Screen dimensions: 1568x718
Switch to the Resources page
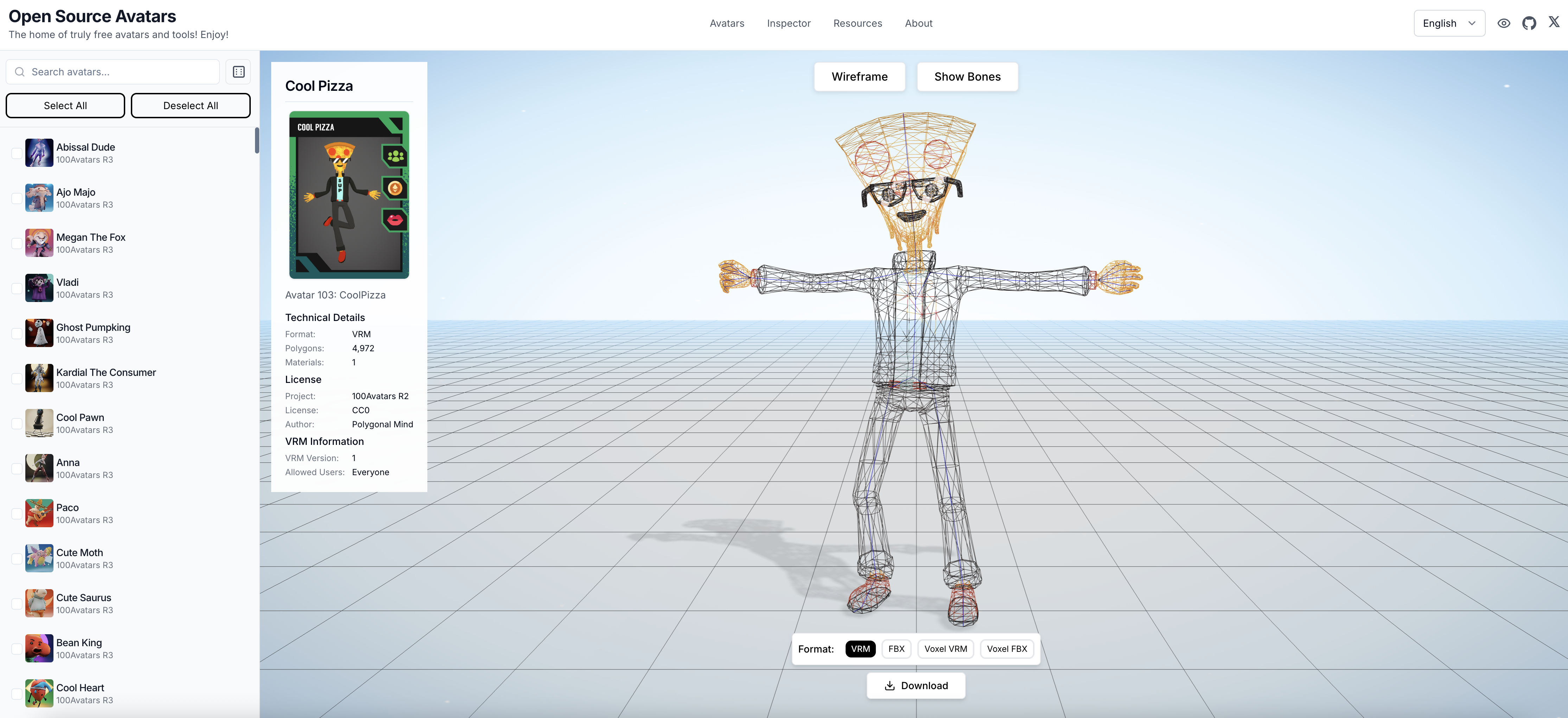[858, 23]
